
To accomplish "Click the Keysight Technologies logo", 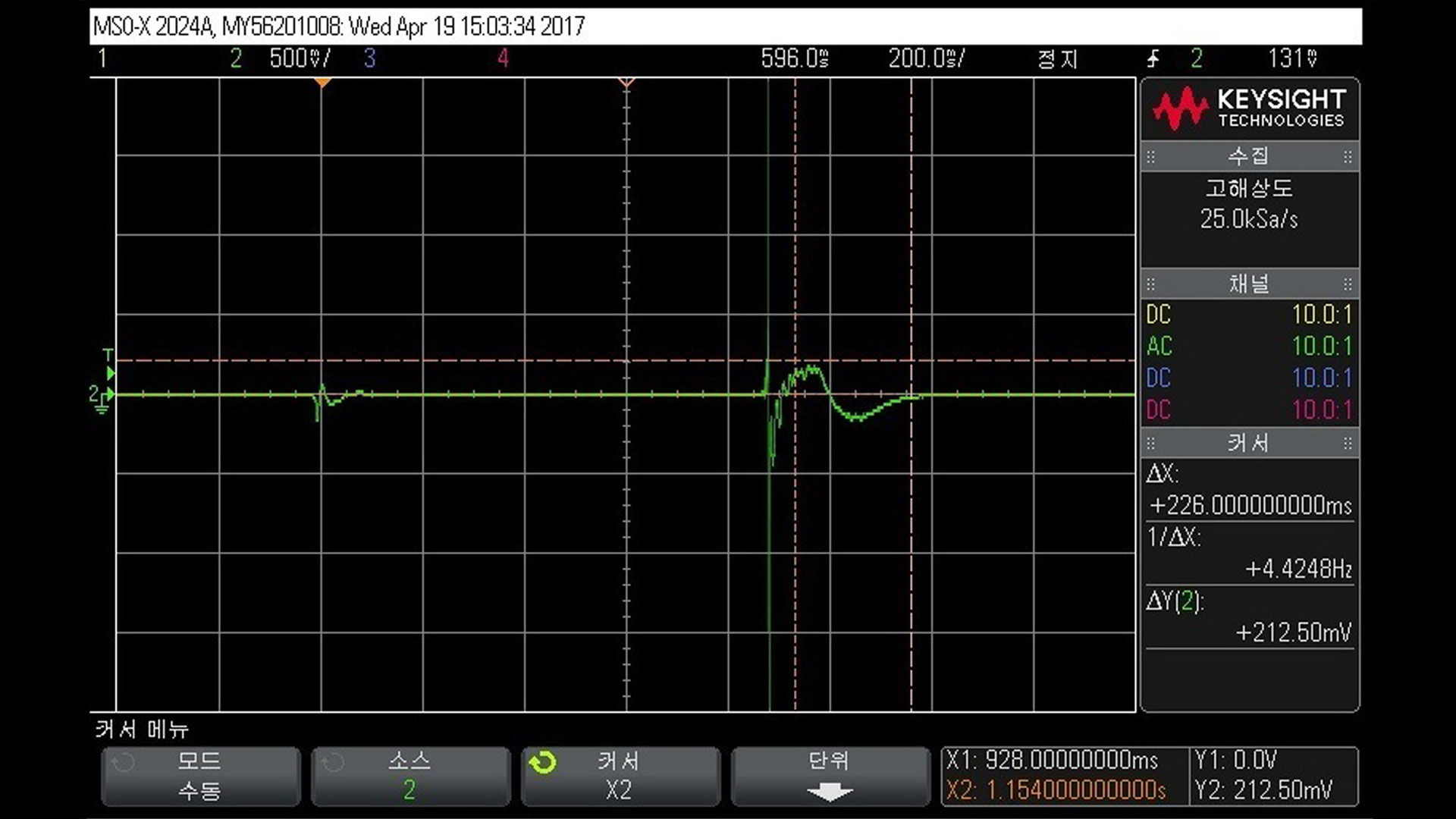I will pyautogui.click(x=1249, y=108).
